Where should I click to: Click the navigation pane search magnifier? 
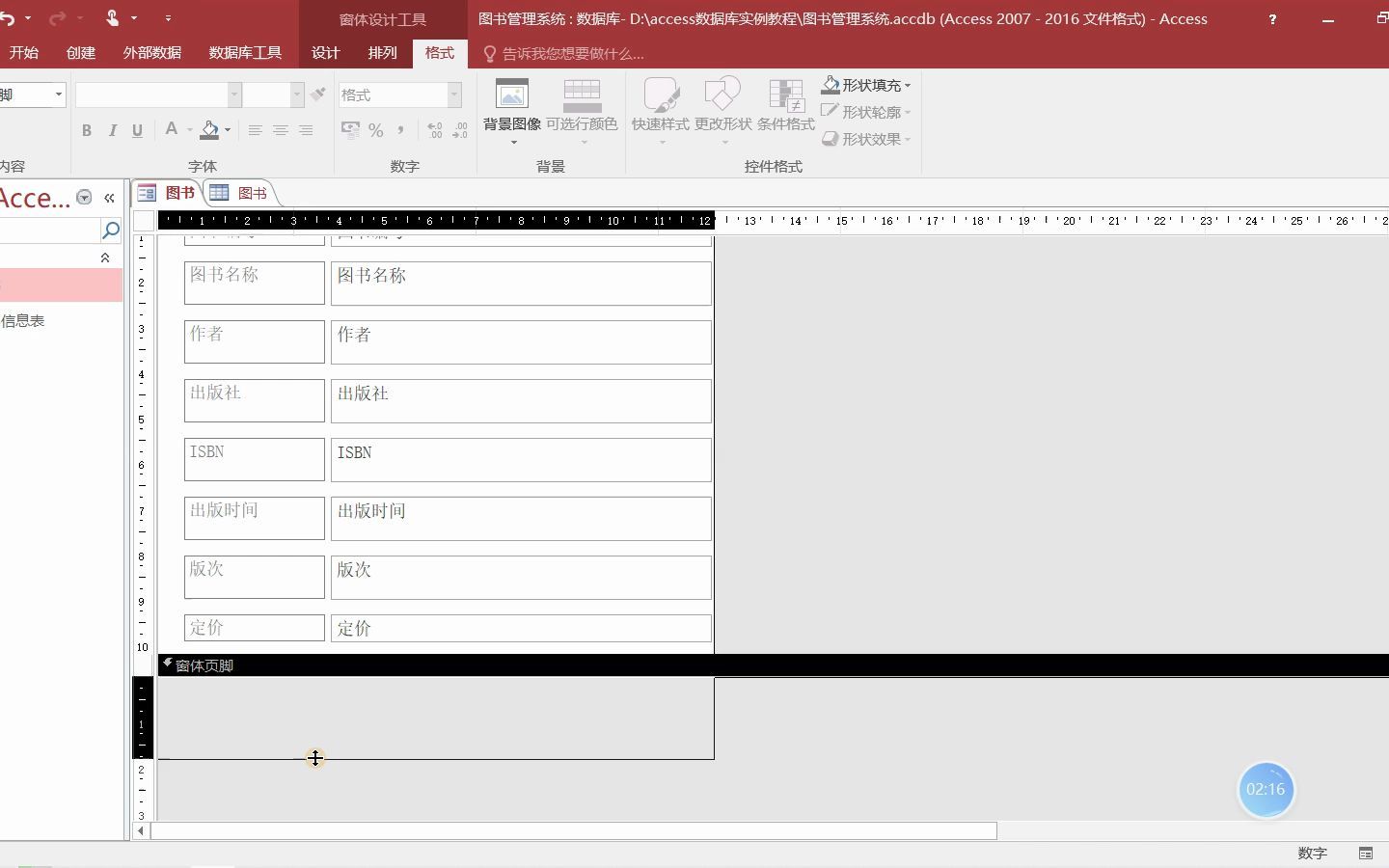click(111, 230)
